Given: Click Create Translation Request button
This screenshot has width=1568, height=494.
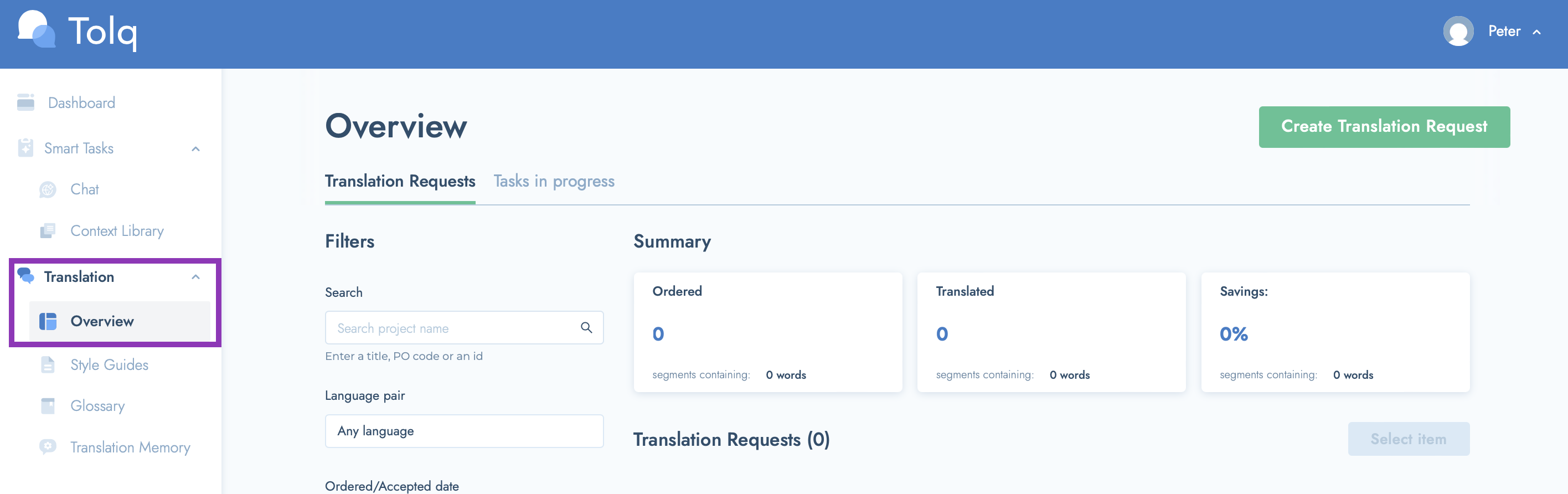Looking at the screenshot, I should 1384,127.
